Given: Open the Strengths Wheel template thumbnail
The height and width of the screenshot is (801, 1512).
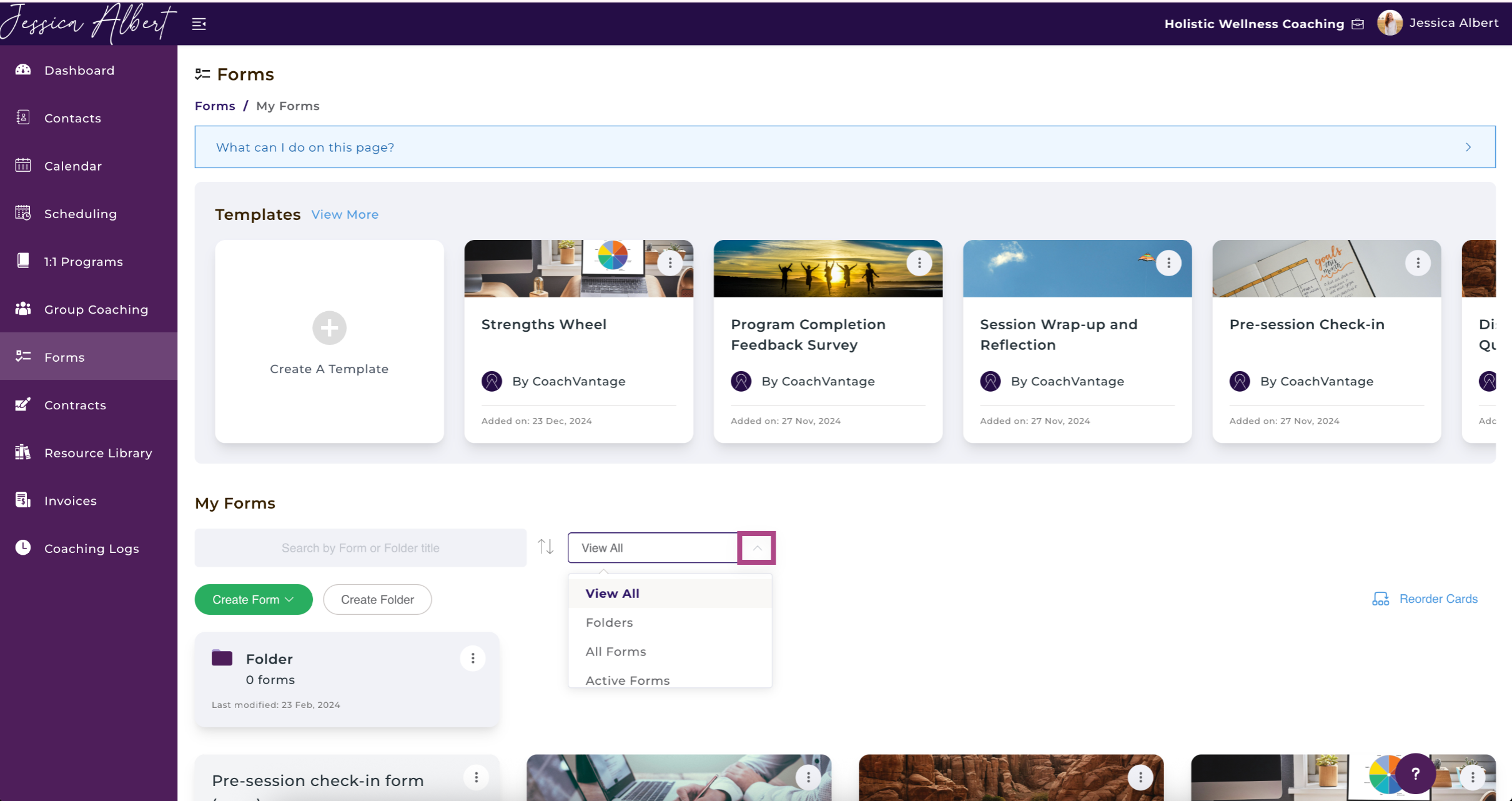Looking at the screenshot, I should pyautogui.click(x=578, y=269).
